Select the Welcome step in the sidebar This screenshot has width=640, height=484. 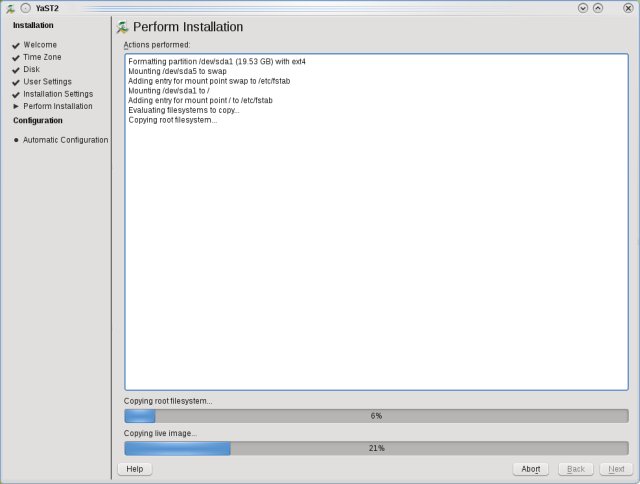pyautogui.click(x=40, y=45)
